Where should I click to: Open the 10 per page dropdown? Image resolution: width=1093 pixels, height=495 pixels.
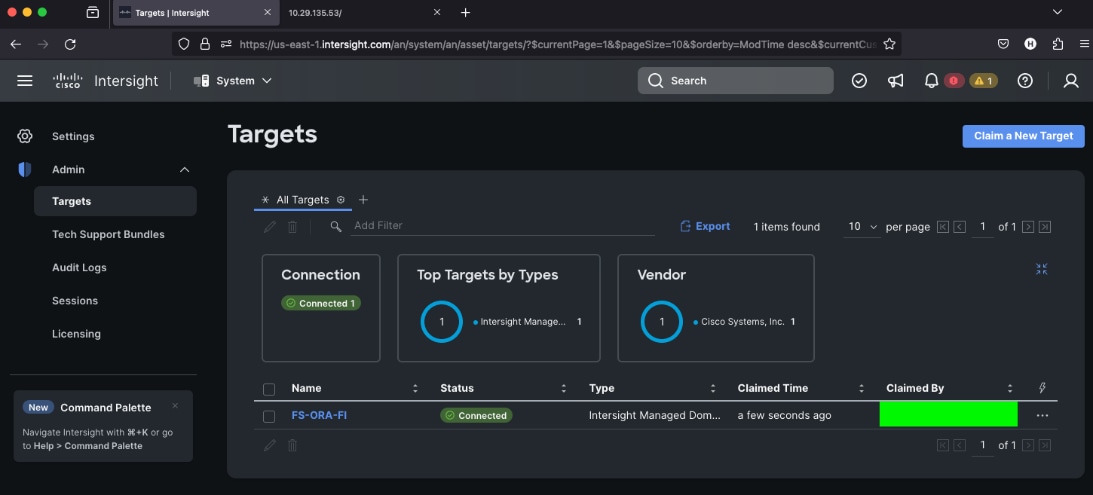pos(862,227)
